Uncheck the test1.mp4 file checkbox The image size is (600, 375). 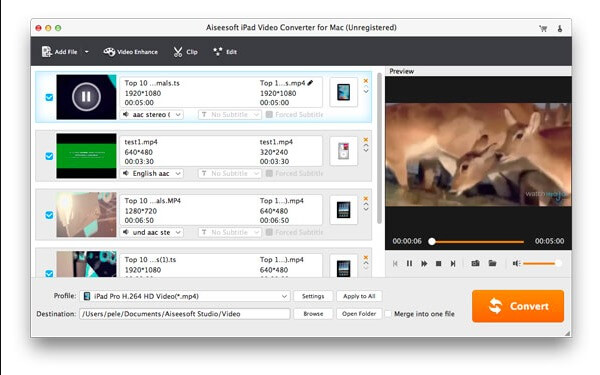click(x=49, y=156)
